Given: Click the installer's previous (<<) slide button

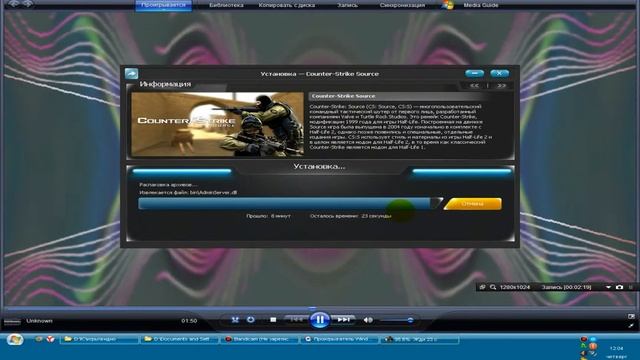Looking at the screenshot, I should 474,86.
